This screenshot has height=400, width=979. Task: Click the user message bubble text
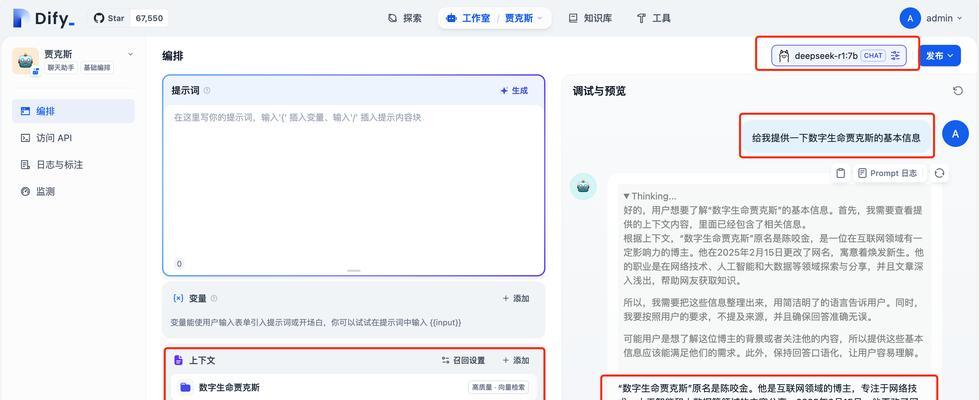[837, 138]
